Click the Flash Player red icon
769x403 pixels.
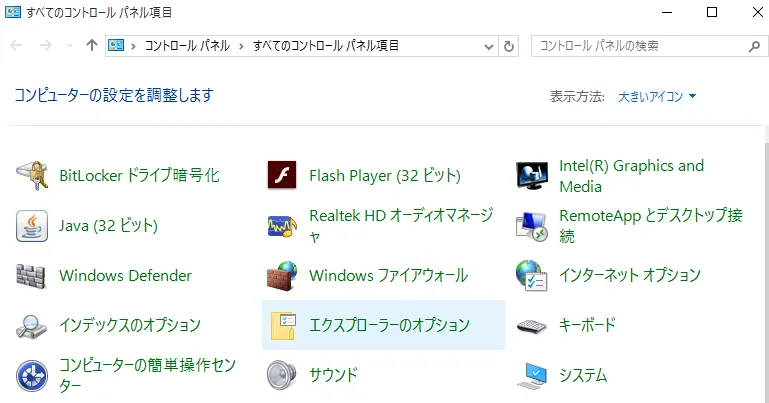pyautogui.click(x=282, y=175)
